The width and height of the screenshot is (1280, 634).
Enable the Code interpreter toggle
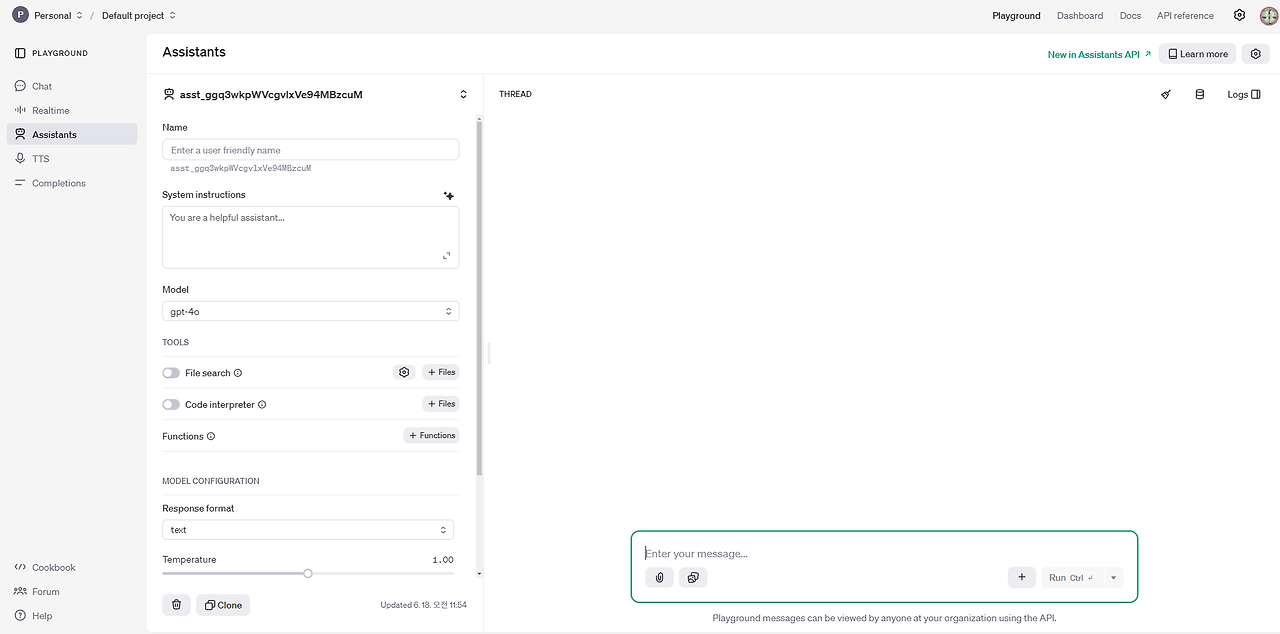click(x=171, y=405)
